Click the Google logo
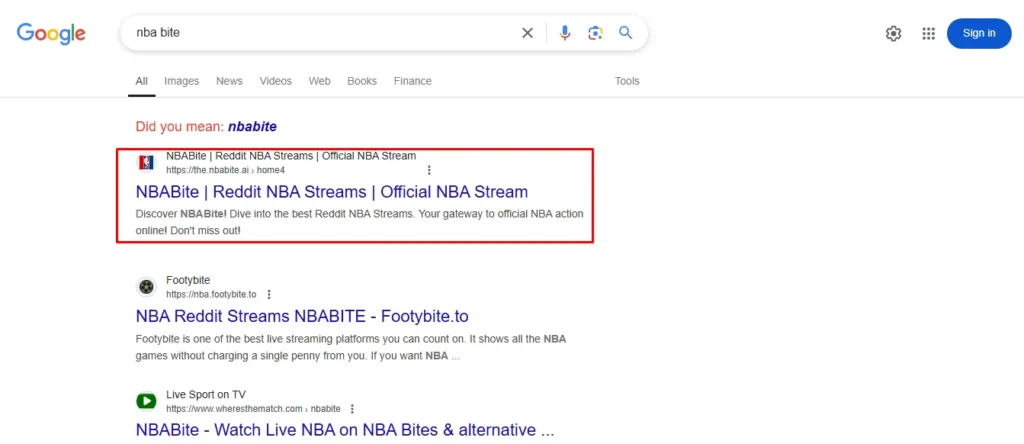 [x=51, y=33]
